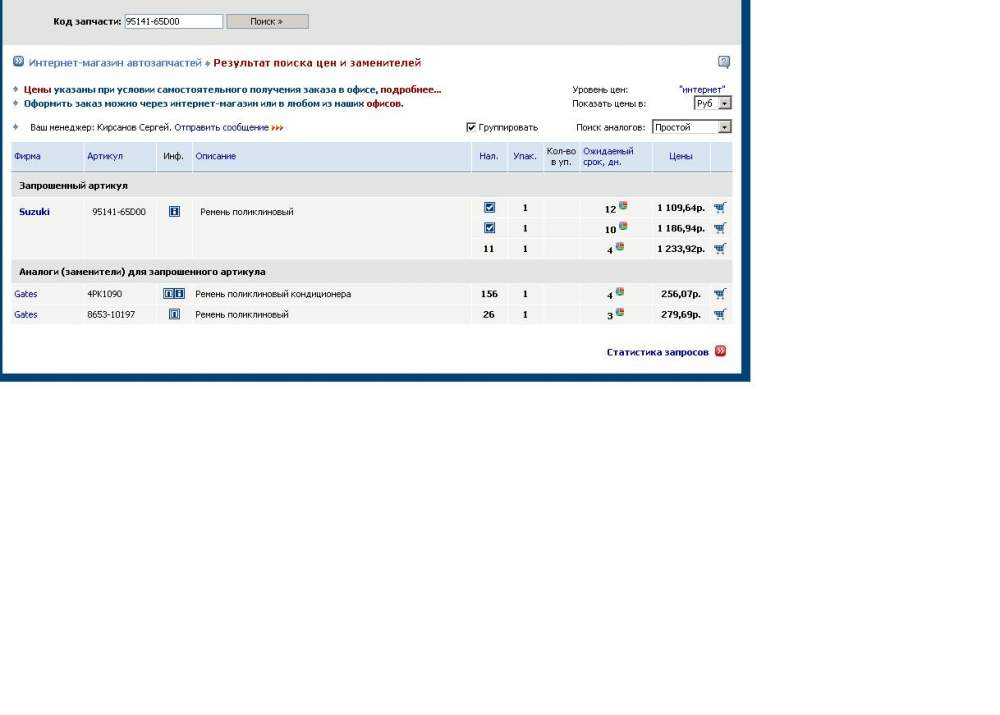Add the 1 109,64р. Suzuki belt to cart

point(720,208)
